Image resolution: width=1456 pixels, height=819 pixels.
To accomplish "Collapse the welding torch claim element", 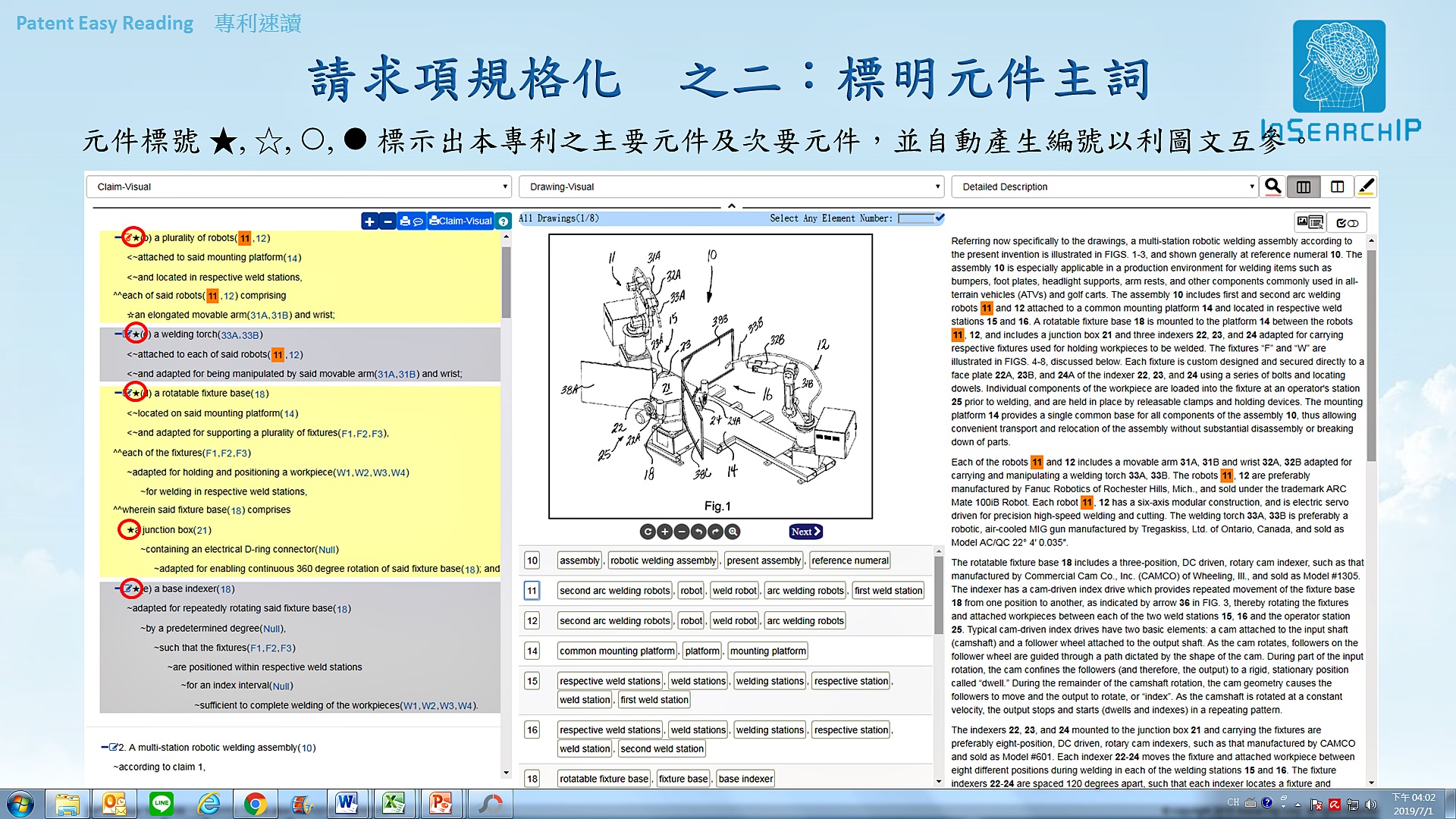I will (x=118, y=334).
